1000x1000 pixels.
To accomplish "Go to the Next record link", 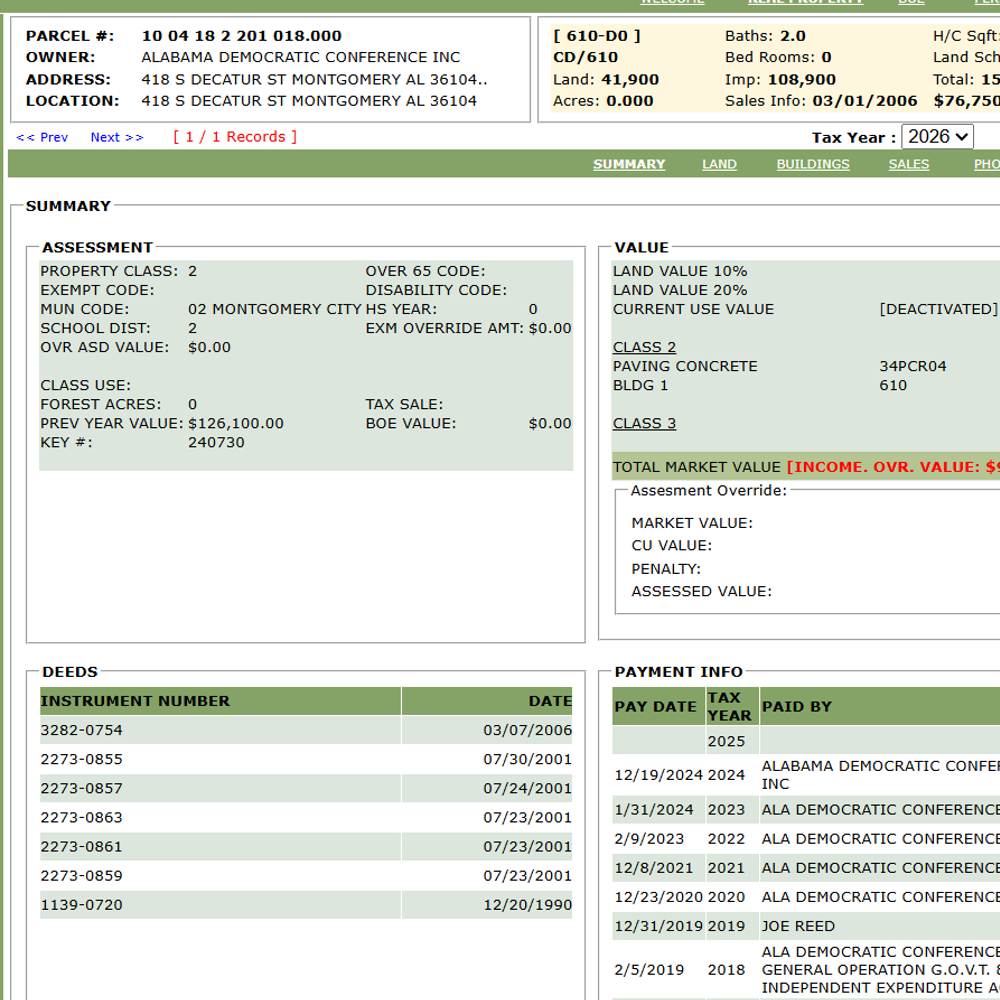I will [x=117, y=137].
